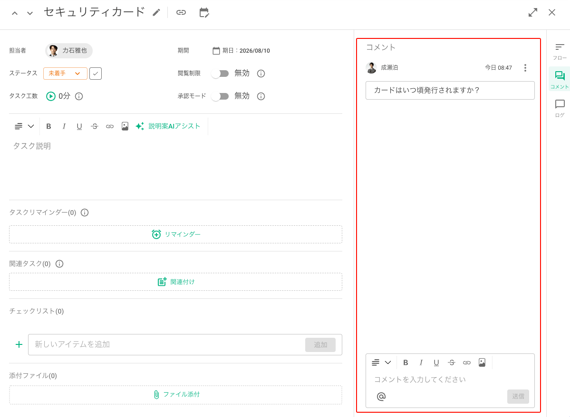The image size is (570, 417).
Task: Click the @ mention icon in comment box
Action: 381,396
